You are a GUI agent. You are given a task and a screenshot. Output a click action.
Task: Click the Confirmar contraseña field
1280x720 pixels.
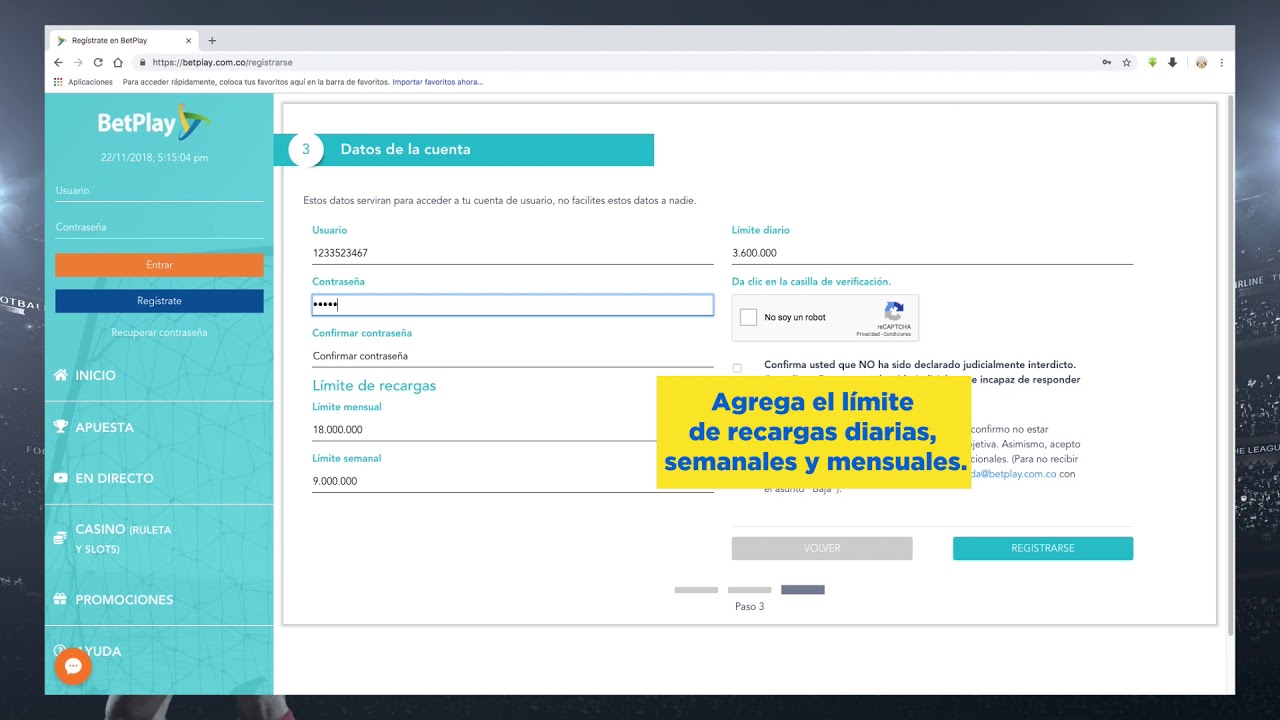(x=512, y=356)
